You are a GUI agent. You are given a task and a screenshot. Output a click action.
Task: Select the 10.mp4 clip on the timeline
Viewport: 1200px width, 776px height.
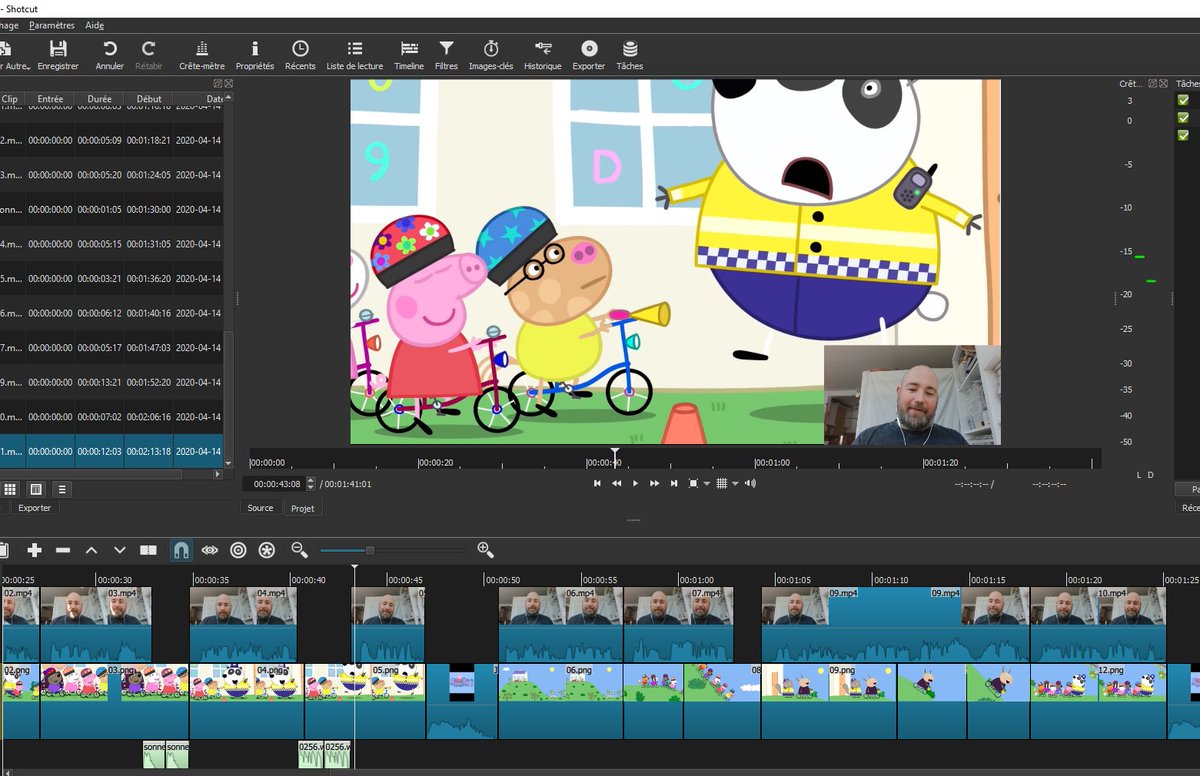[1098, 624]
